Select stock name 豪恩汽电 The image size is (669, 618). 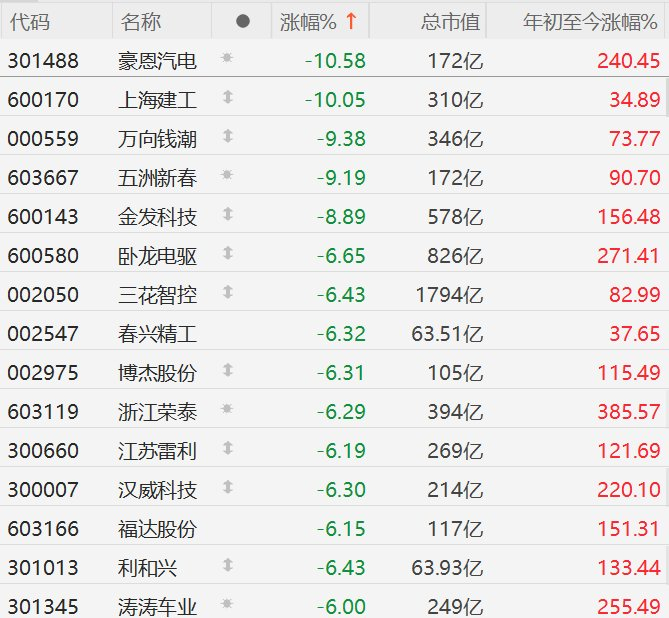(x=157, y=61)
